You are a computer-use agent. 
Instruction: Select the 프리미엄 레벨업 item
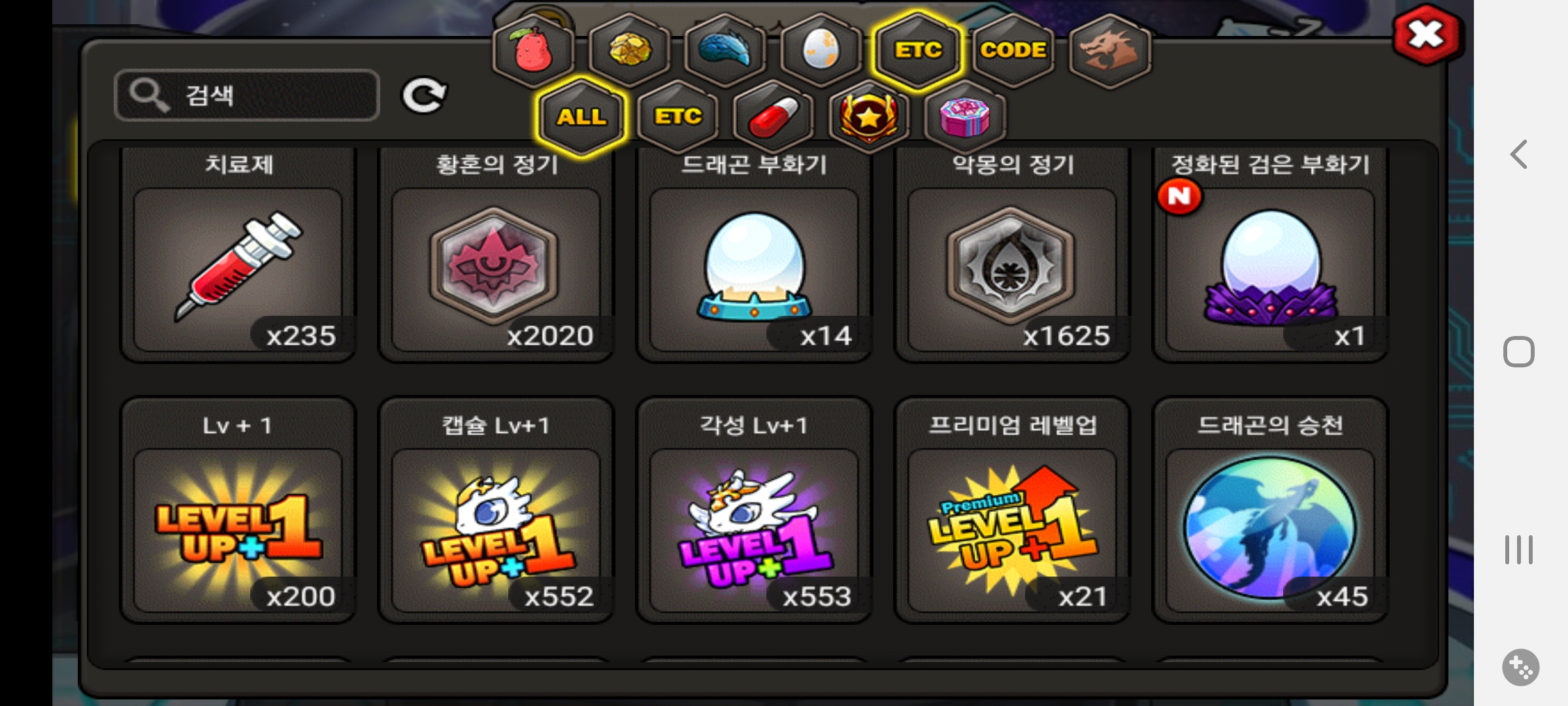tap(1012, 510)
